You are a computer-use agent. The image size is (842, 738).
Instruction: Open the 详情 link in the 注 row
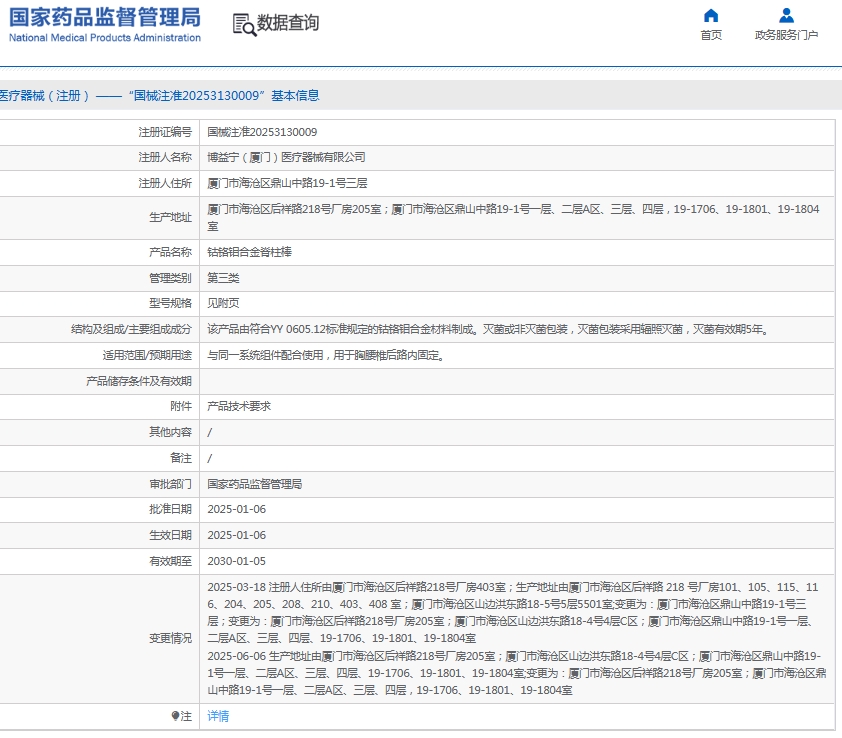218,716
